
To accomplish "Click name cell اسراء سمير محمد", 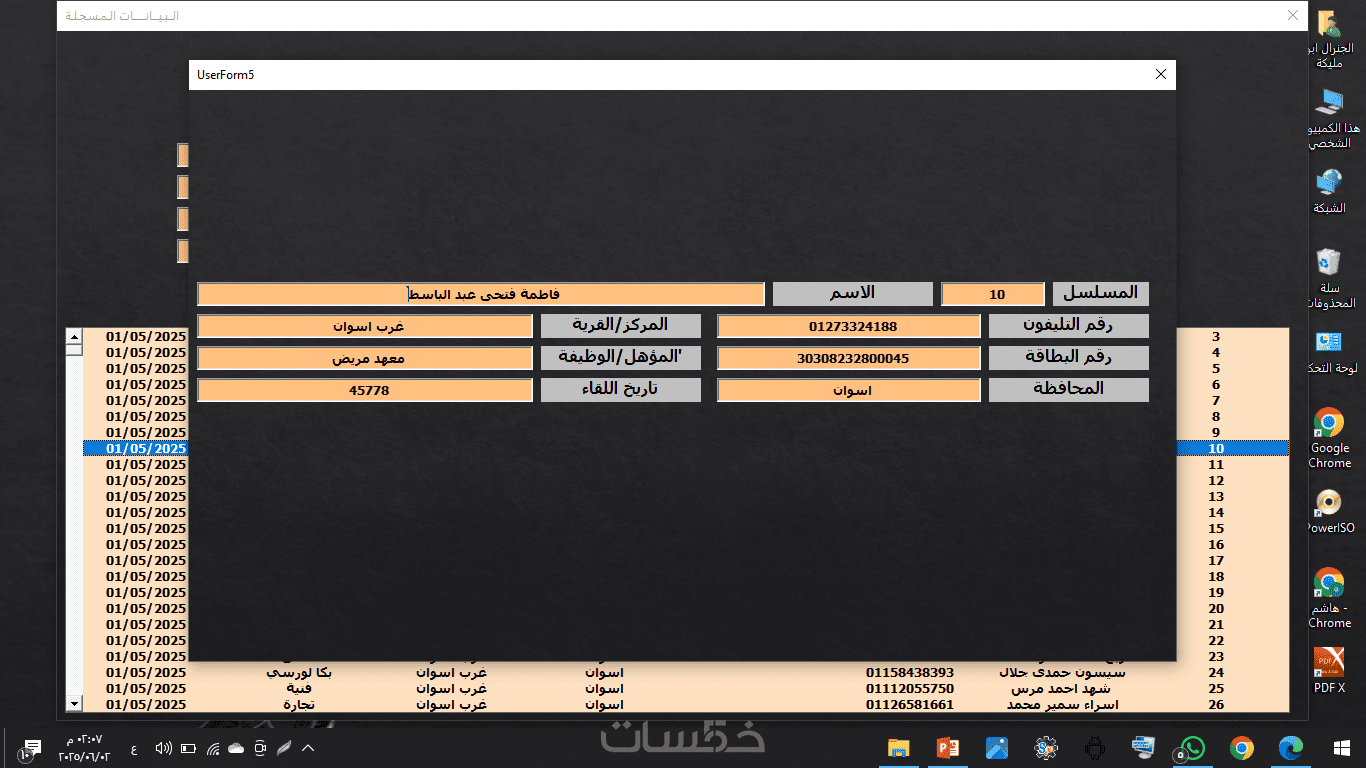I will tap(1064, 705).
